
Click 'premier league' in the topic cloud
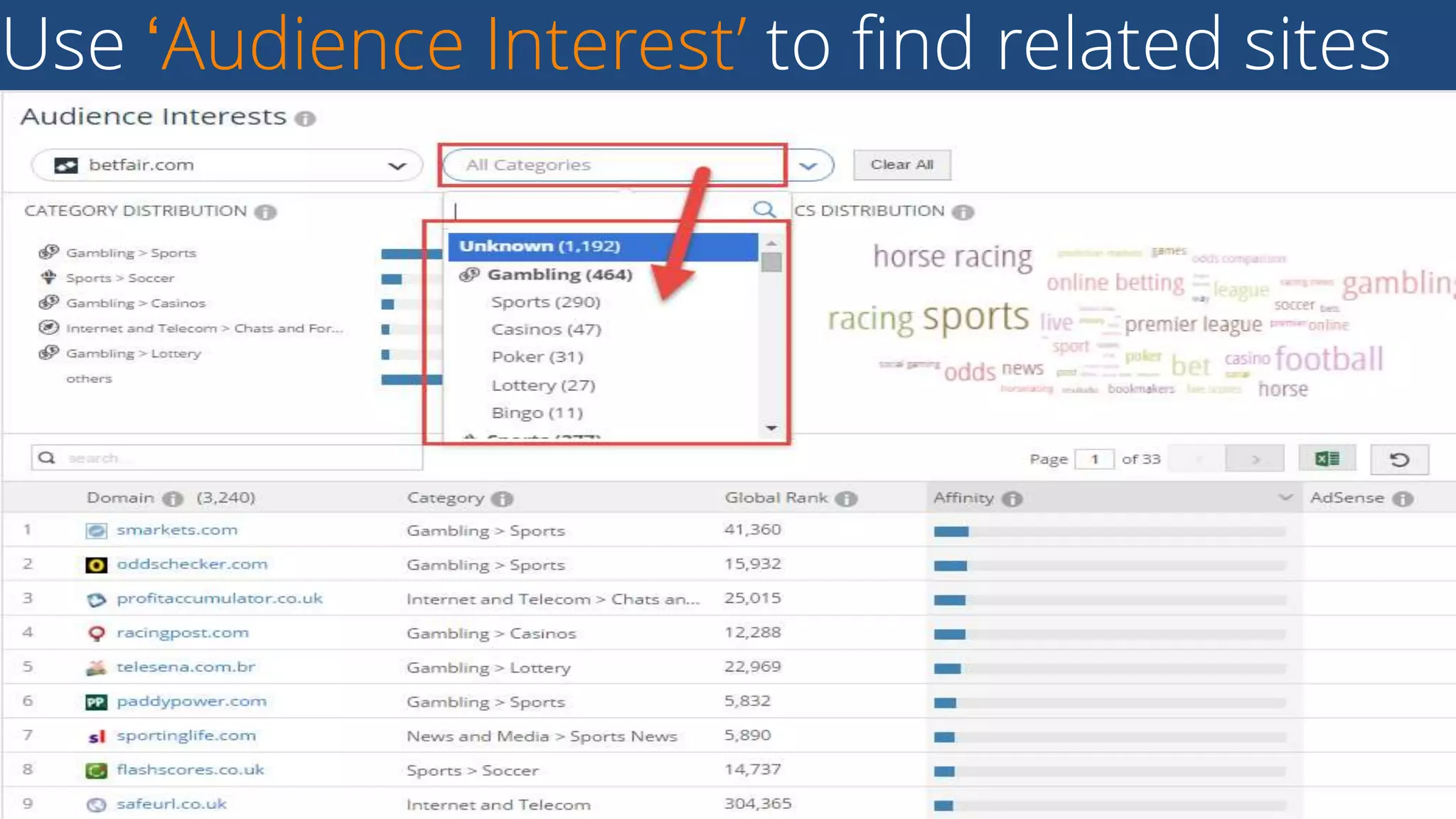click(x=1193, y=324)
